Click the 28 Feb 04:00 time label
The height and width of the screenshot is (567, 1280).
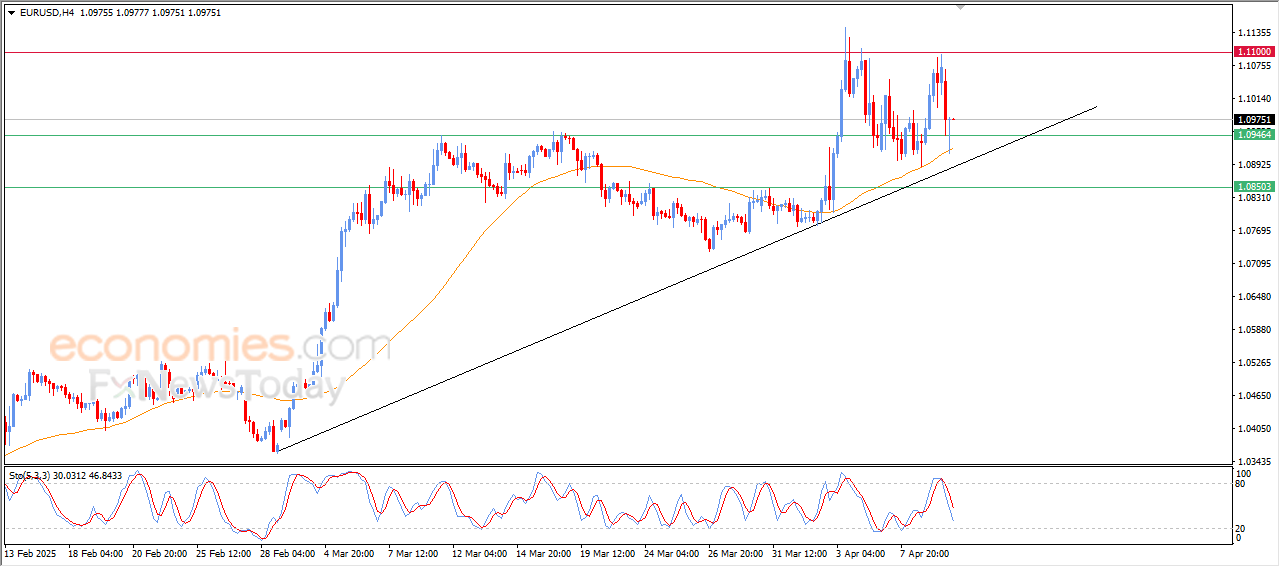tap(287, 552)
